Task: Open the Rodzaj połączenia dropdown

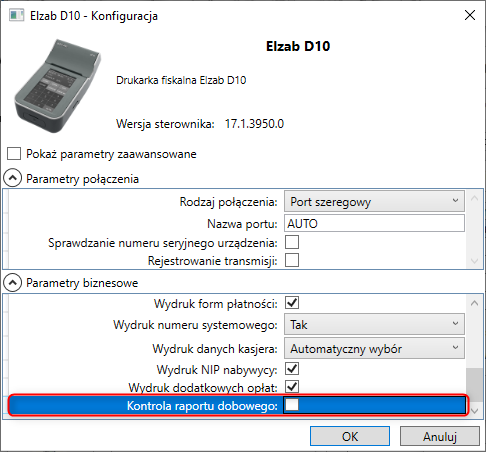Action: pyautogui.click(x=374, y=201)
